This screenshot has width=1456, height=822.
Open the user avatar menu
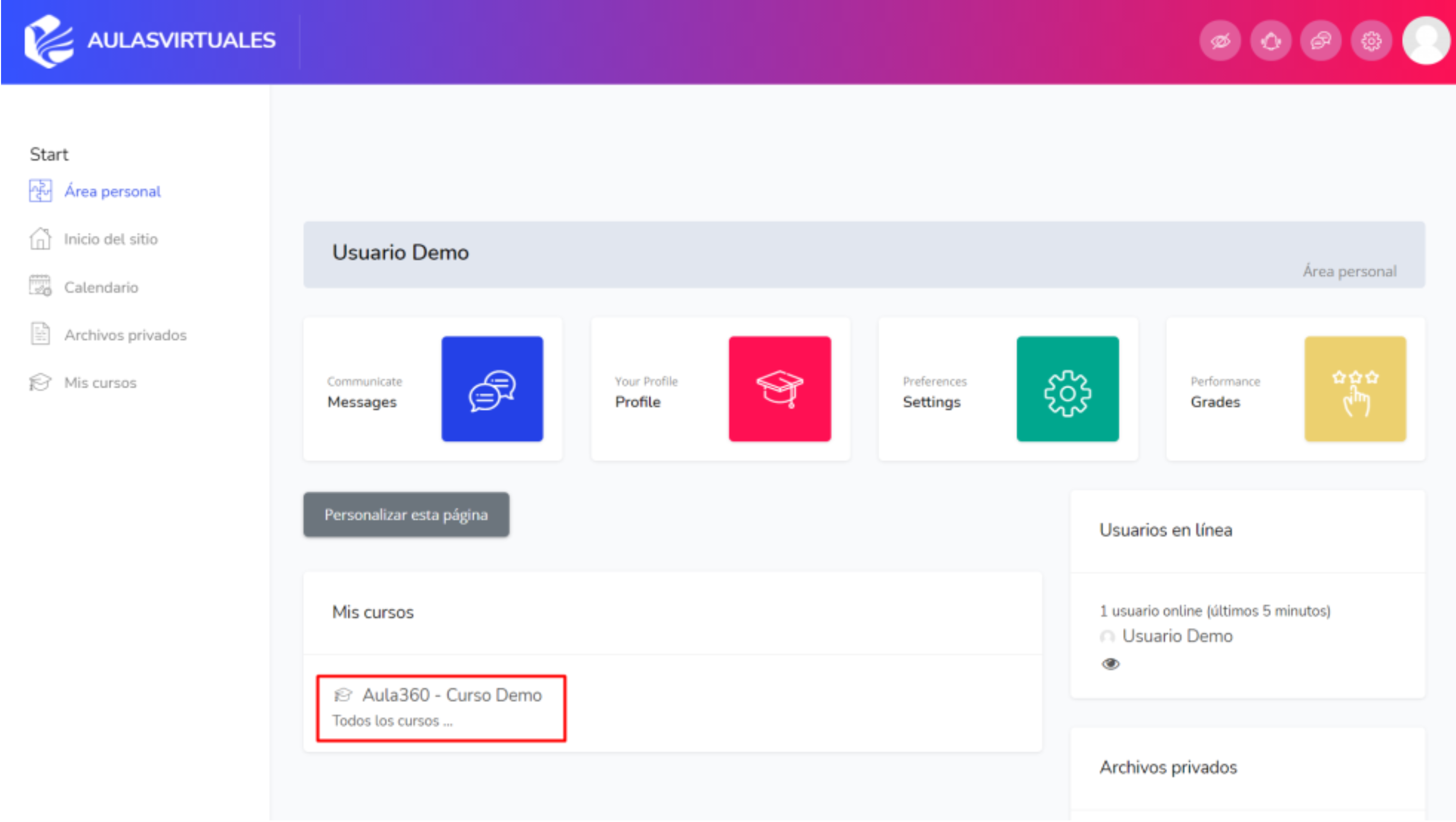click(x=1426, y=41)
